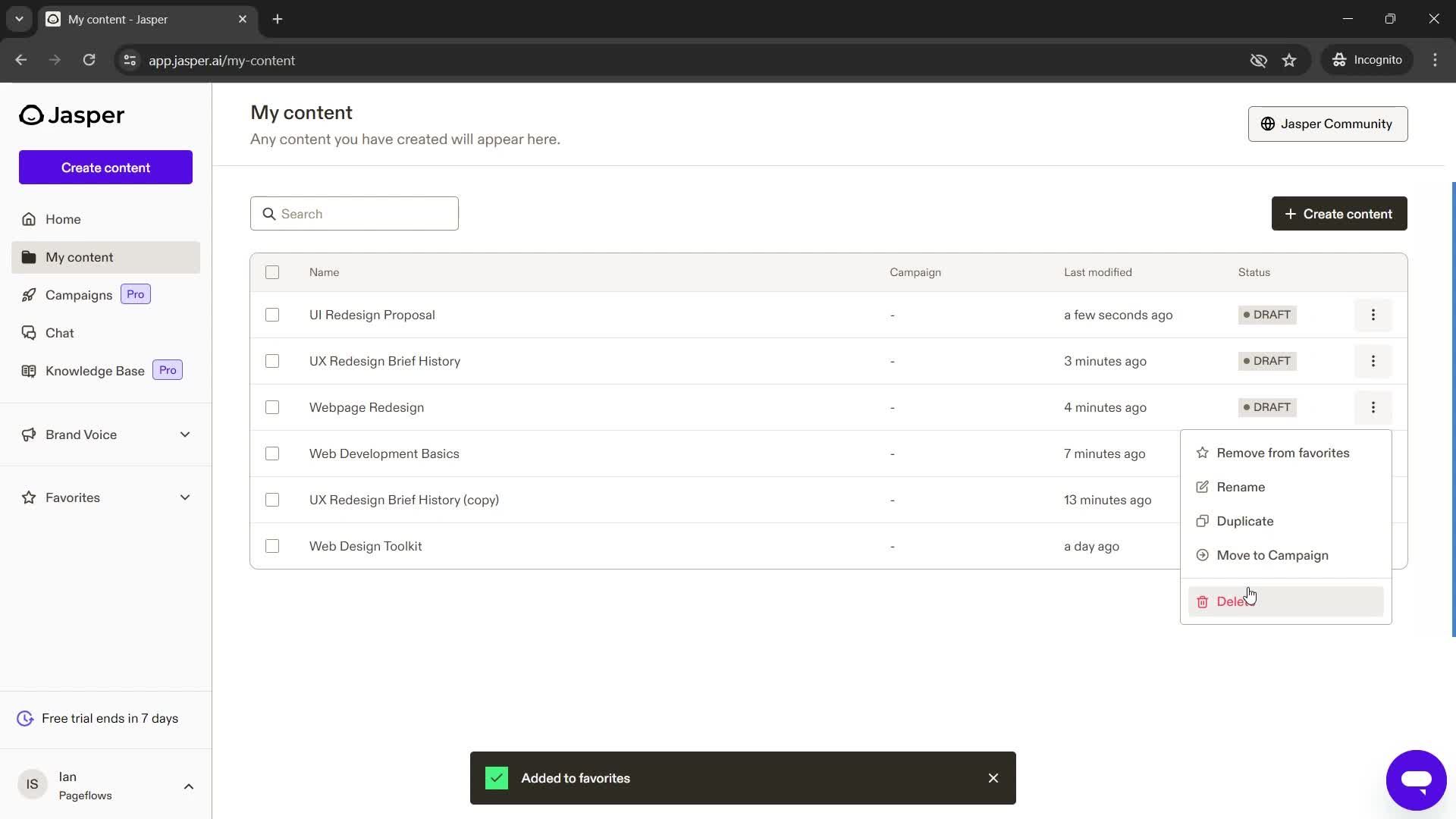The image size is (1456, 819).
Task: Click the Jasper home logo icon
Action: coord(29,114)
